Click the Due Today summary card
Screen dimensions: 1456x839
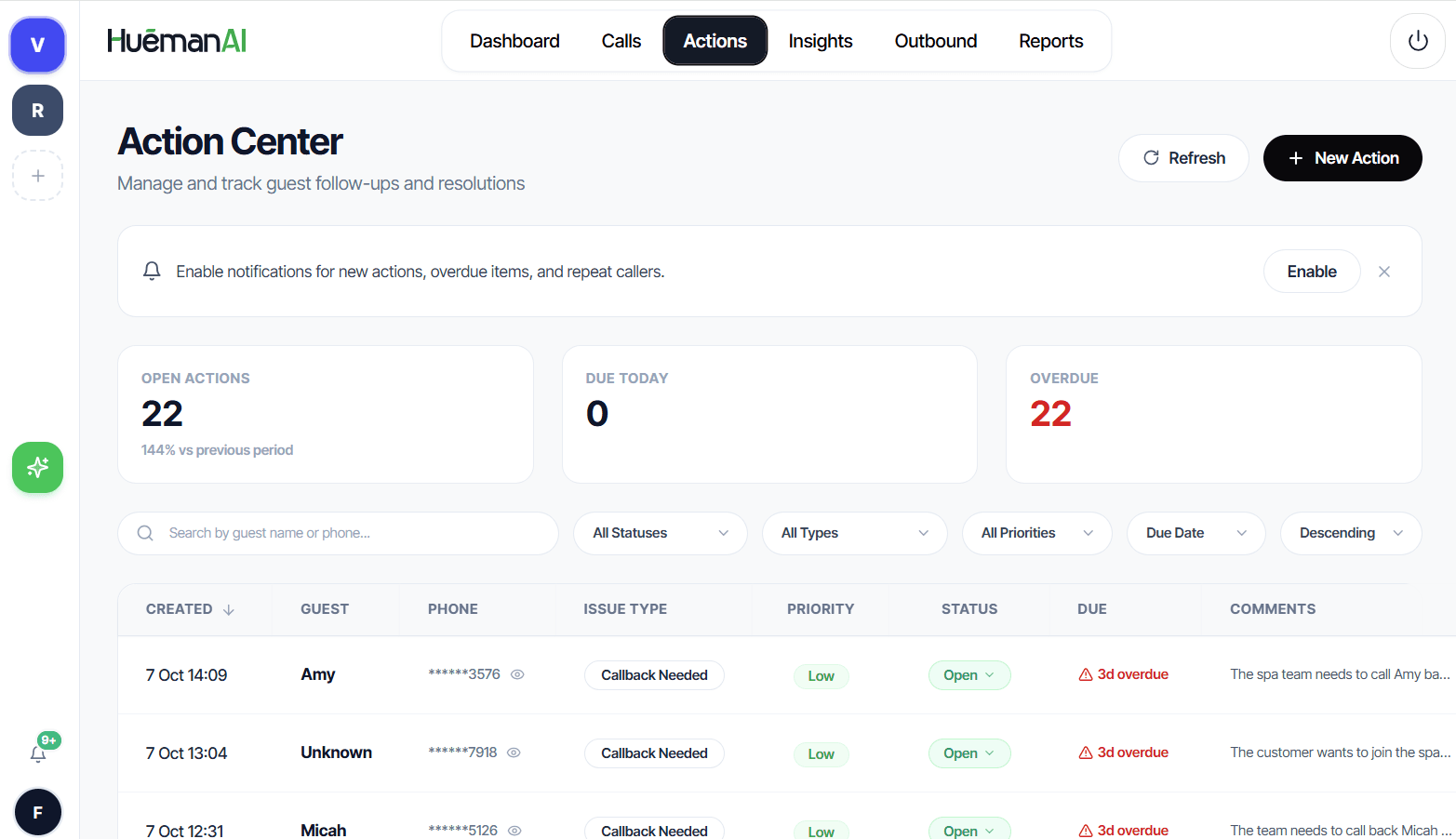coord(769,415)
